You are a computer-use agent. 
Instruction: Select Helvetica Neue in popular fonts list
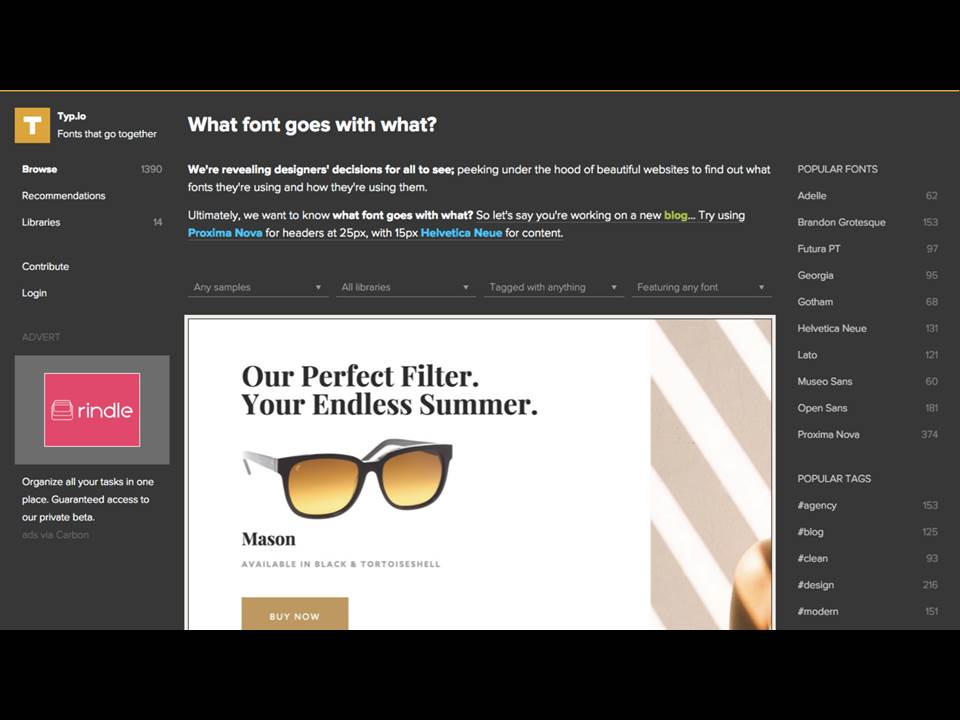831,329
